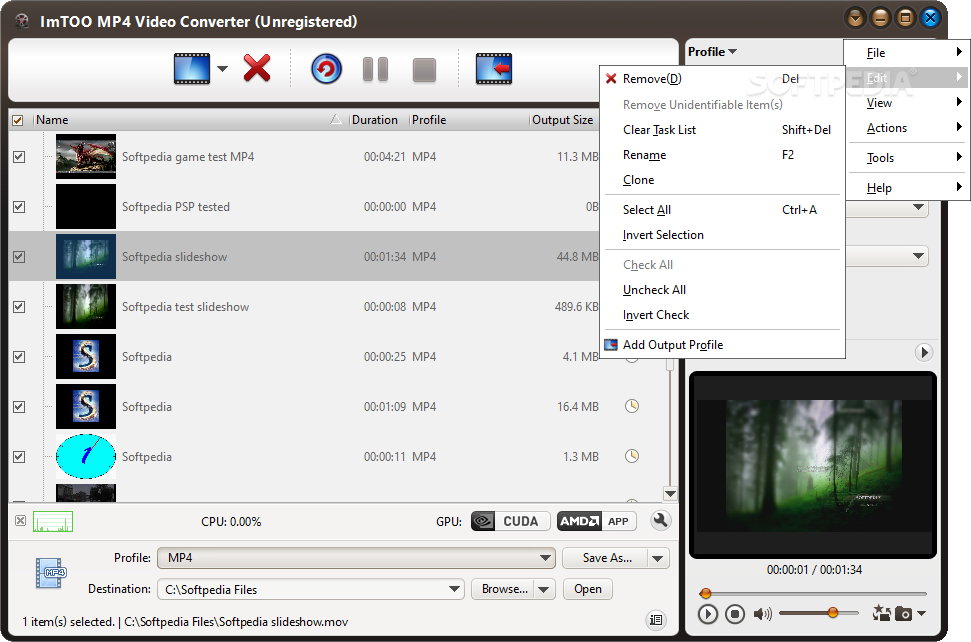Screen dimensions: 971x642
Task: Choose Remove(D) from Edit menu
Action: [x=722, y=79]
